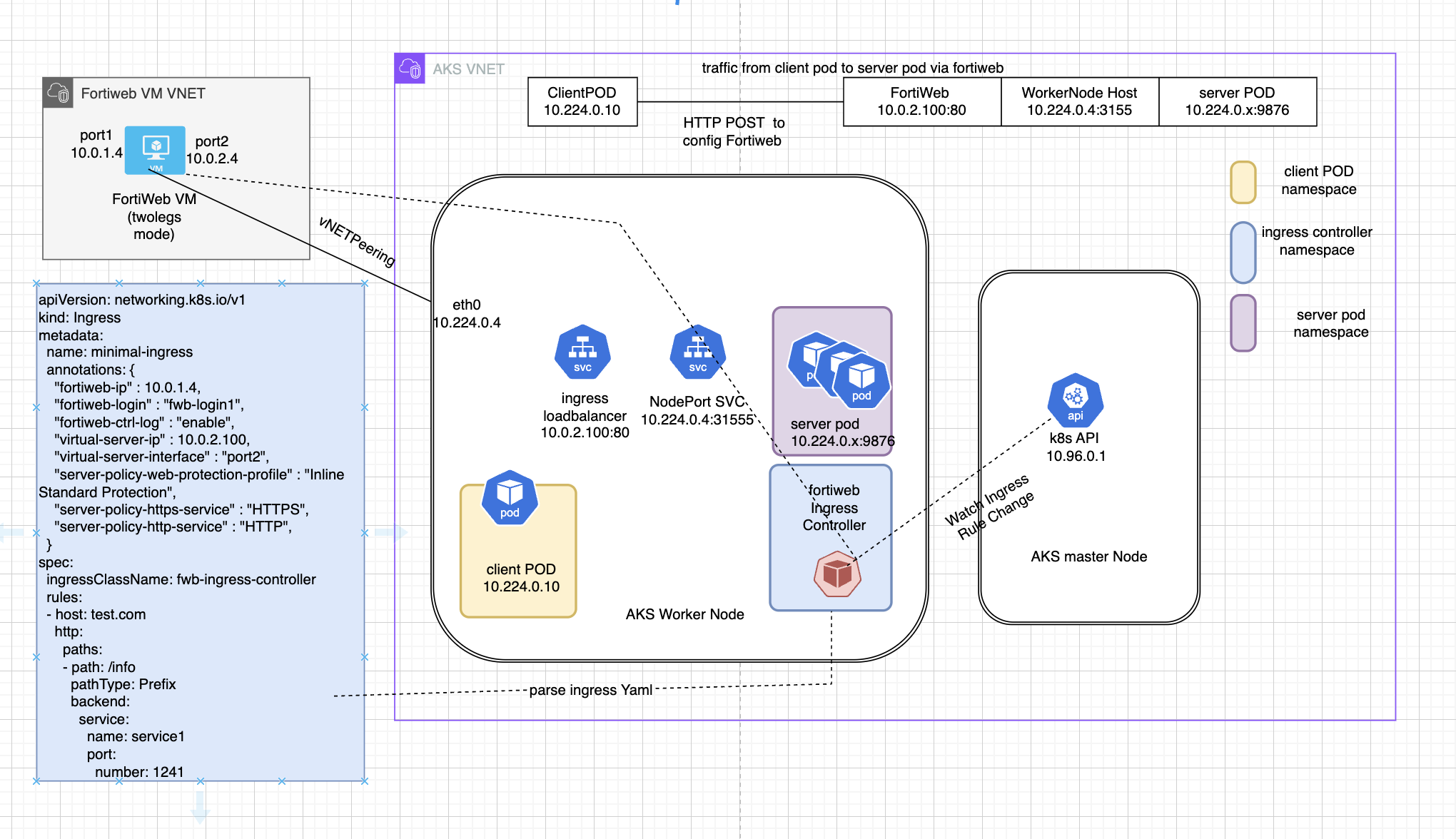
Task: Click the '"virtual-server-interface" : "port2"' line
Action: click(161, 457)
